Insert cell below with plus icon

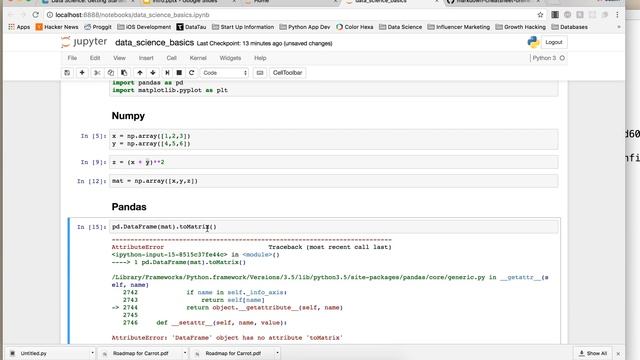tap(82, 73)
